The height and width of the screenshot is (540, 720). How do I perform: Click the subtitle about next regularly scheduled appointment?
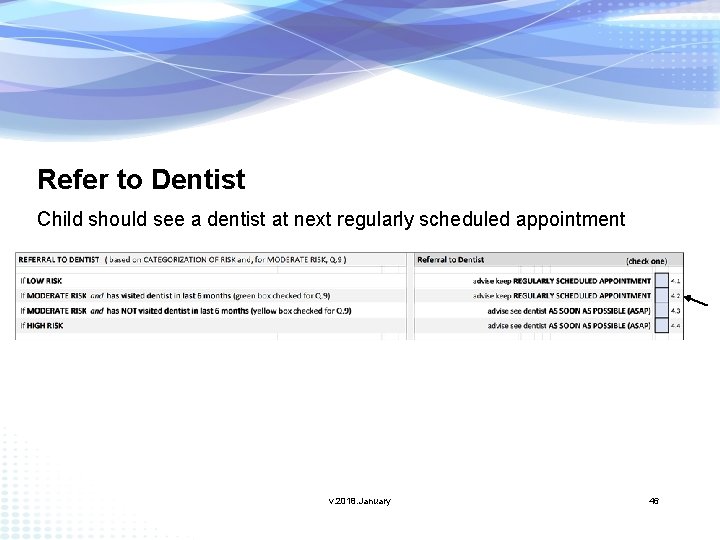pos(331,219)
